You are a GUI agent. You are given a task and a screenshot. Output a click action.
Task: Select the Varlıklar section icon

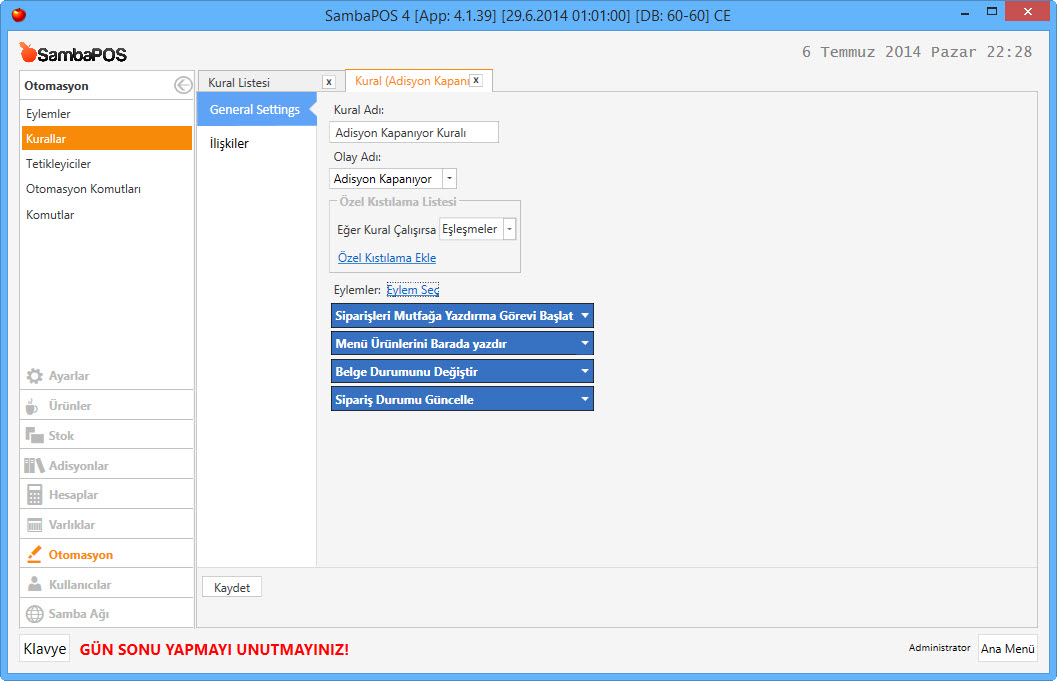34,525
